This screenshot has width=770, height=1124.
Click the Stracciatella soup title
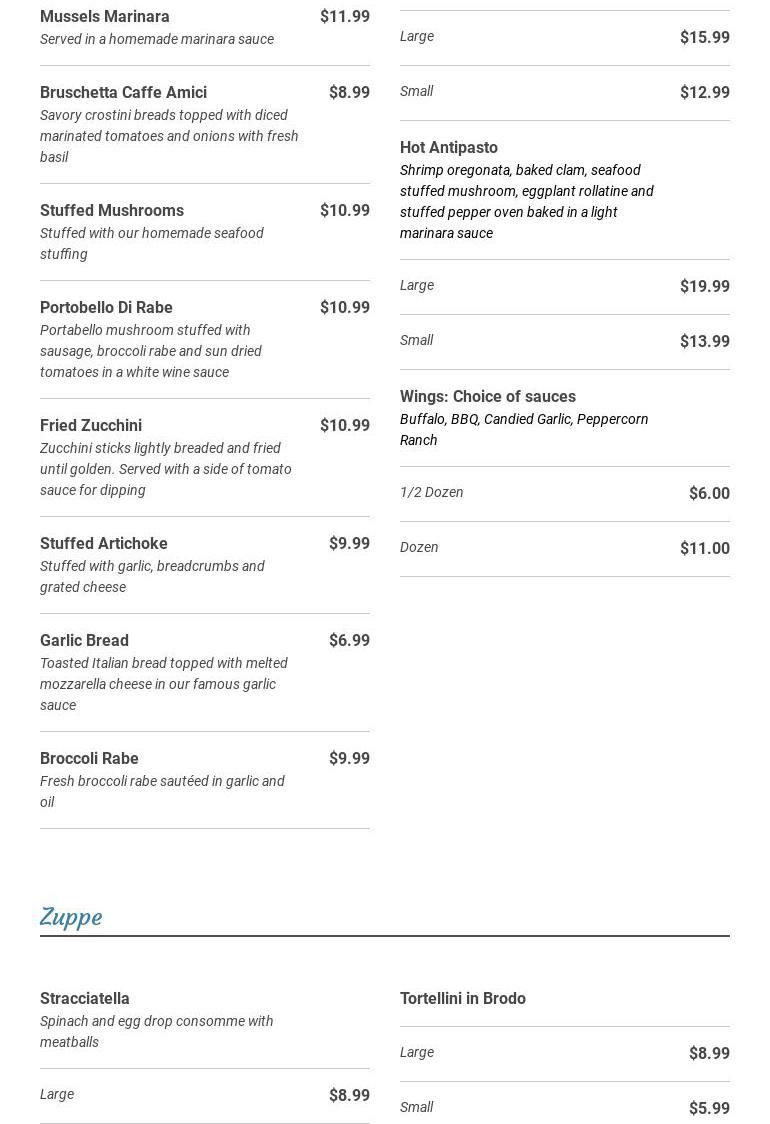pos(85,999)
